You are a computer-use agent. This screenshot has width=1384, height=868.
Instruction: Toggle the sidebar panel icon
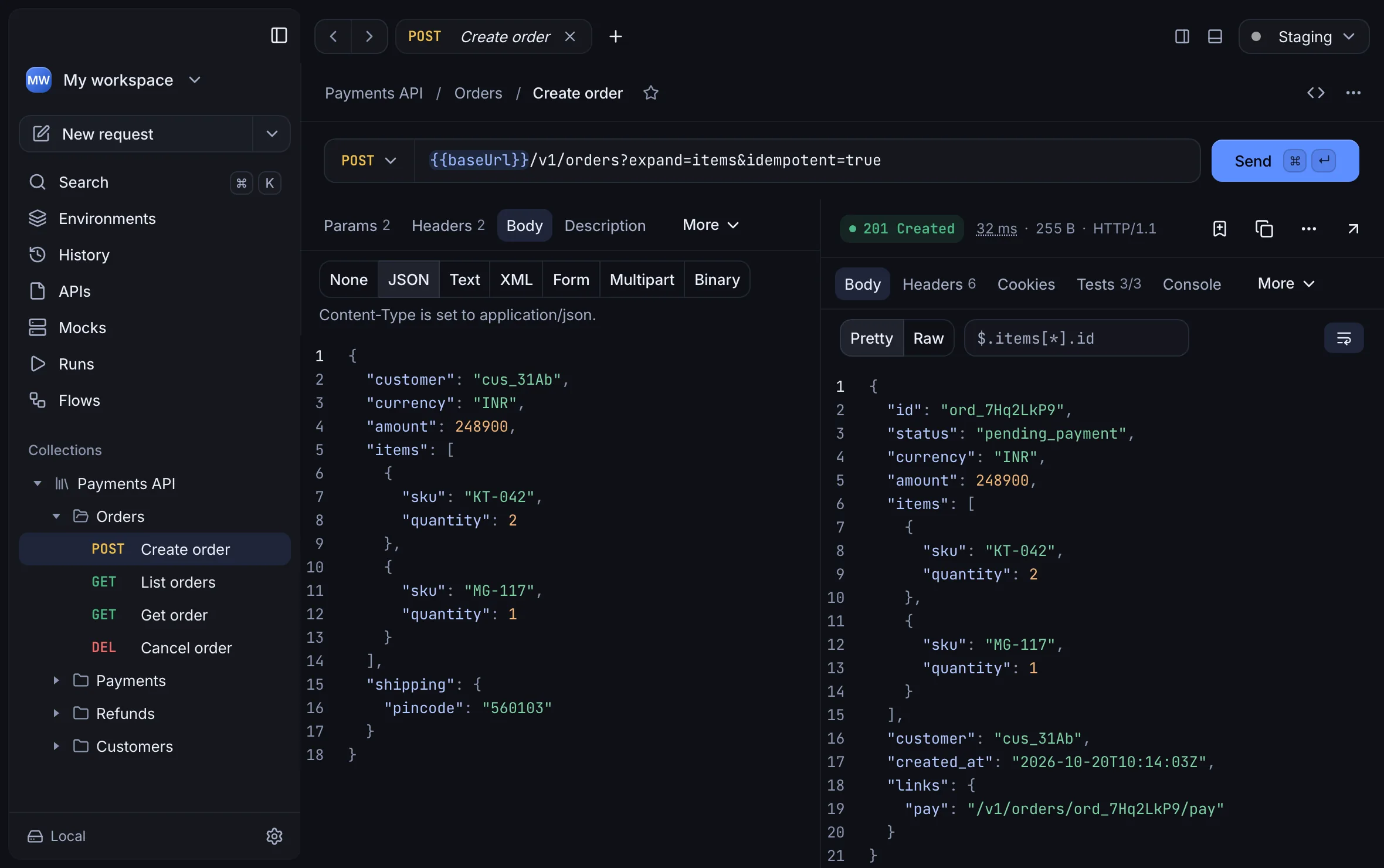[x=279, y=36]
